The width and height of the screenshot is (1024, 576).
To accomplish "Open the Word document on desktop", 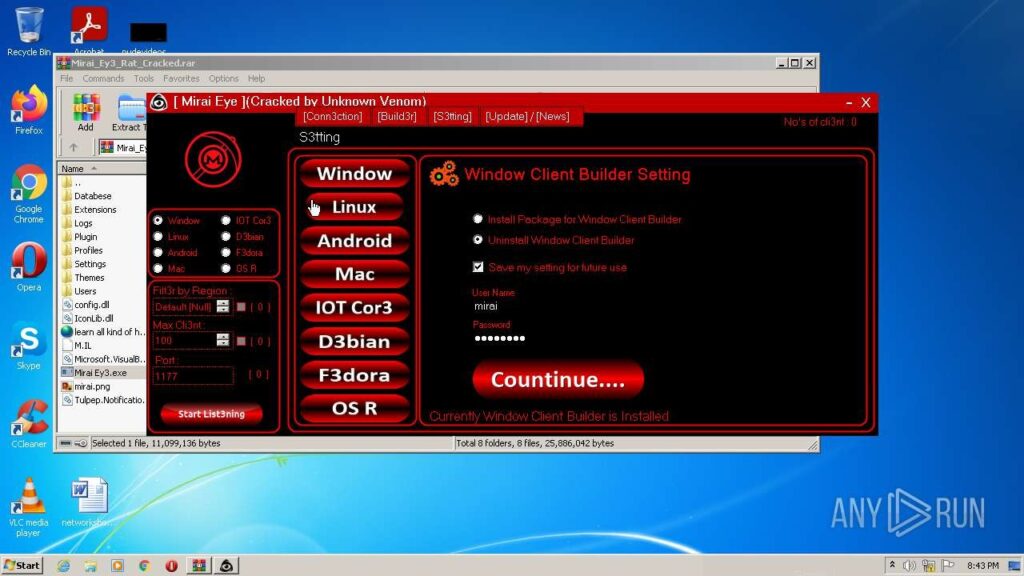I will coord(88,502).
